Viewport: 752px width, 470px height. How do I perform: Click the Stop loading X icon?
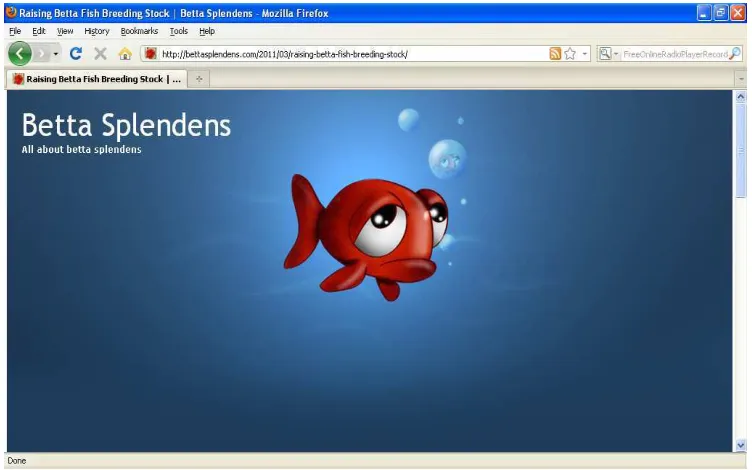[100, 54]
